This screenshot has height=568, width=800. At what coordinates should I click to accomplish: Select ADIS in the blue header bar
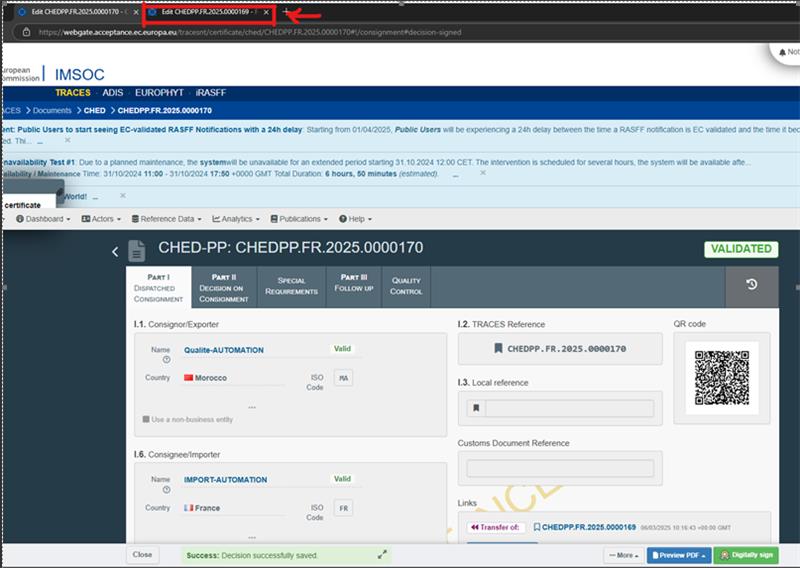(x=112, y=92)
